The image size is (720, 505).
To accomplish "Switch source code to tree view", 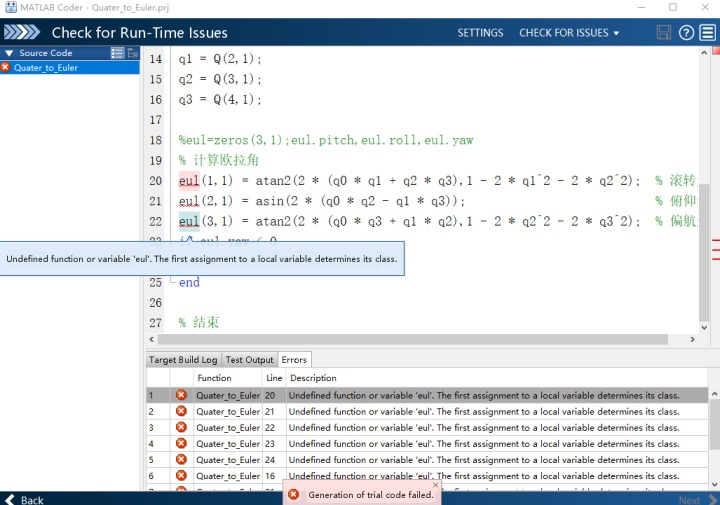I will coord(133,53).
